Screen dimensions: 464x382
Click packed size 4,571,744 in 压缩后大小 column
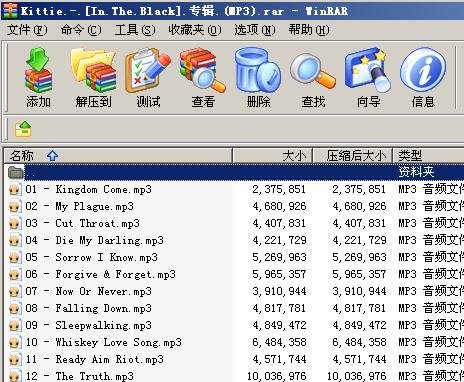tap(359, 359)
